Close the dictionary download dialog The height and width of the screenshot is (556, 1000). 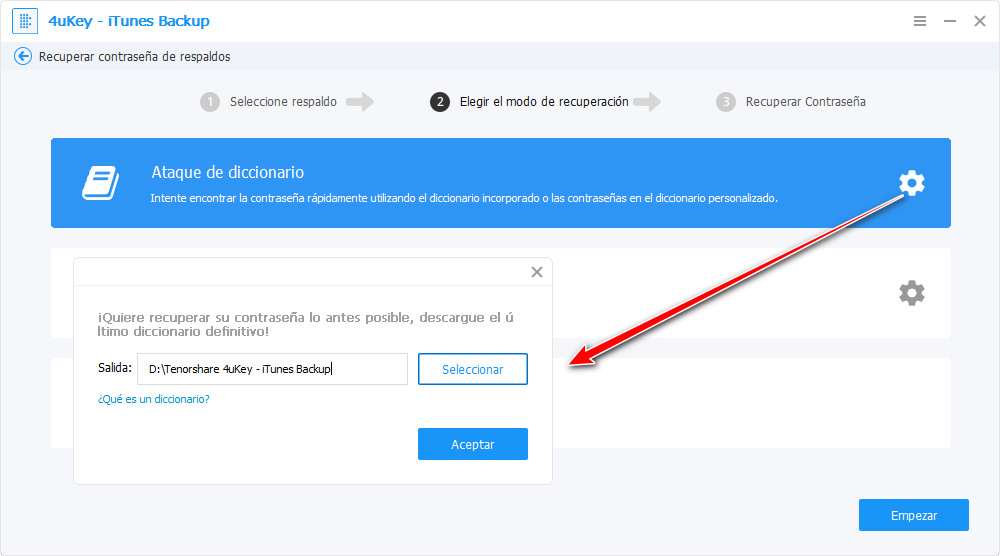point(537,272)
